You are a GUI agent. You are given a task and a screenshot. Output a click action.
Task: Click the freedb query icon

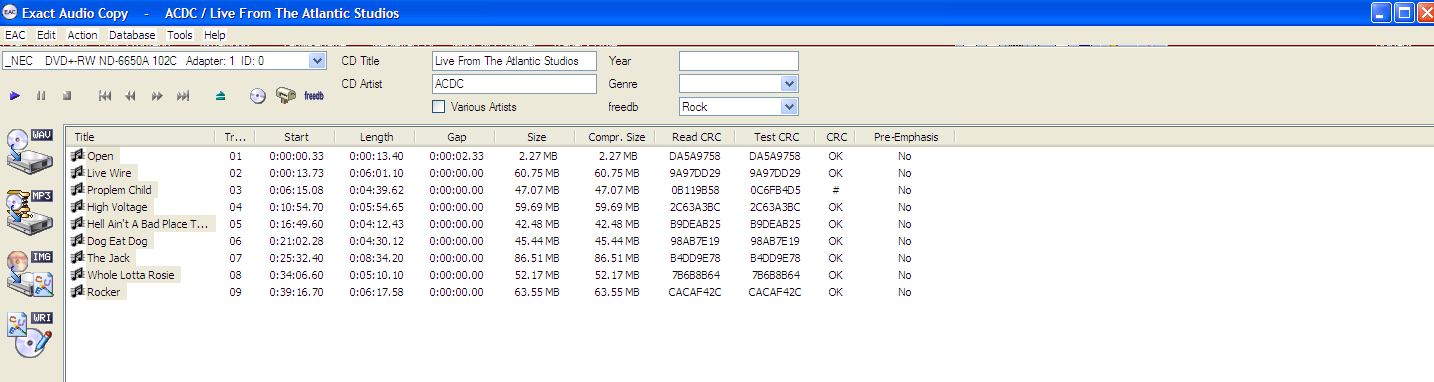tap(314, 96)
